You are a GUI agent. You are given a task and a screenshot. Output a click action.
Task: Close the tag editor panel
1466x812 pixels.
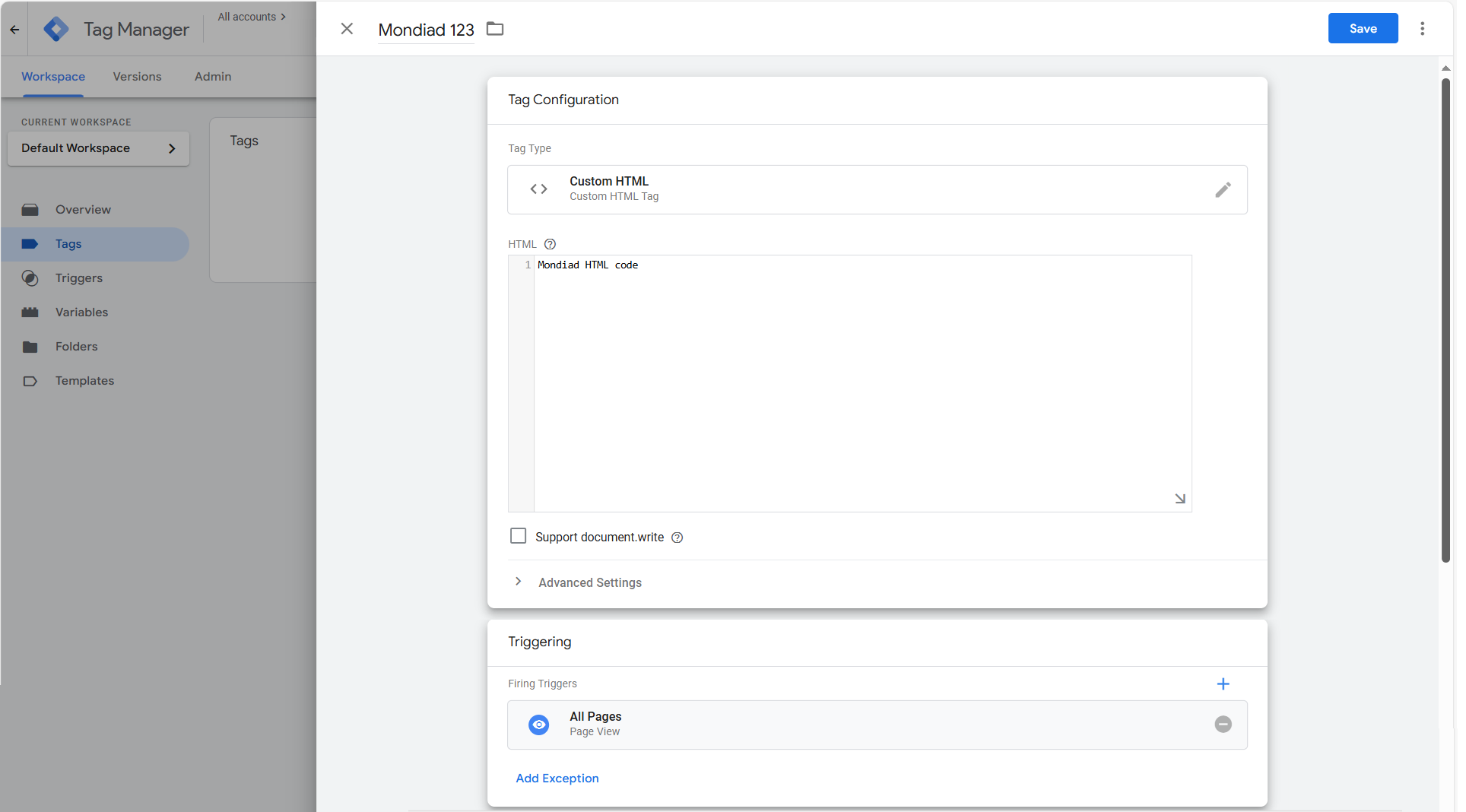coord(347,29)
